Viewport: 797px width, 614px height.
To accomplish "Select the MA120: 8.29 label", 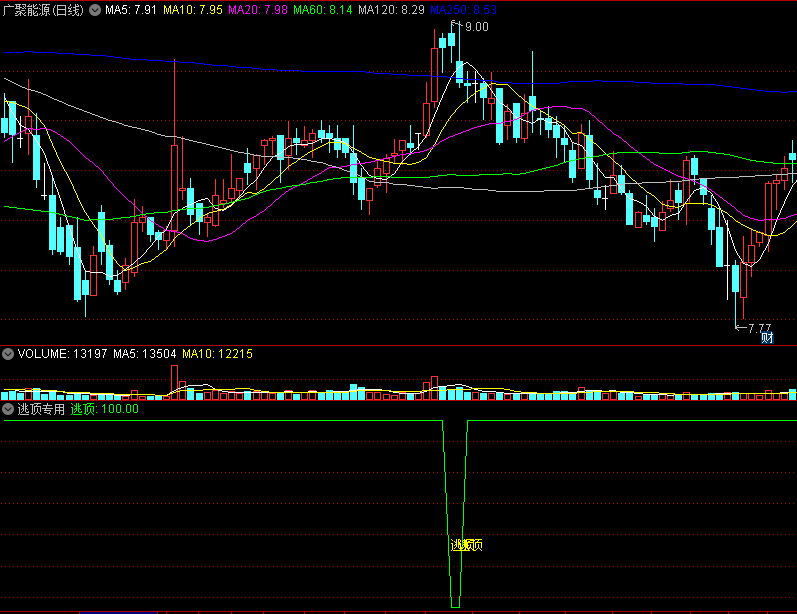I will 391,10.
